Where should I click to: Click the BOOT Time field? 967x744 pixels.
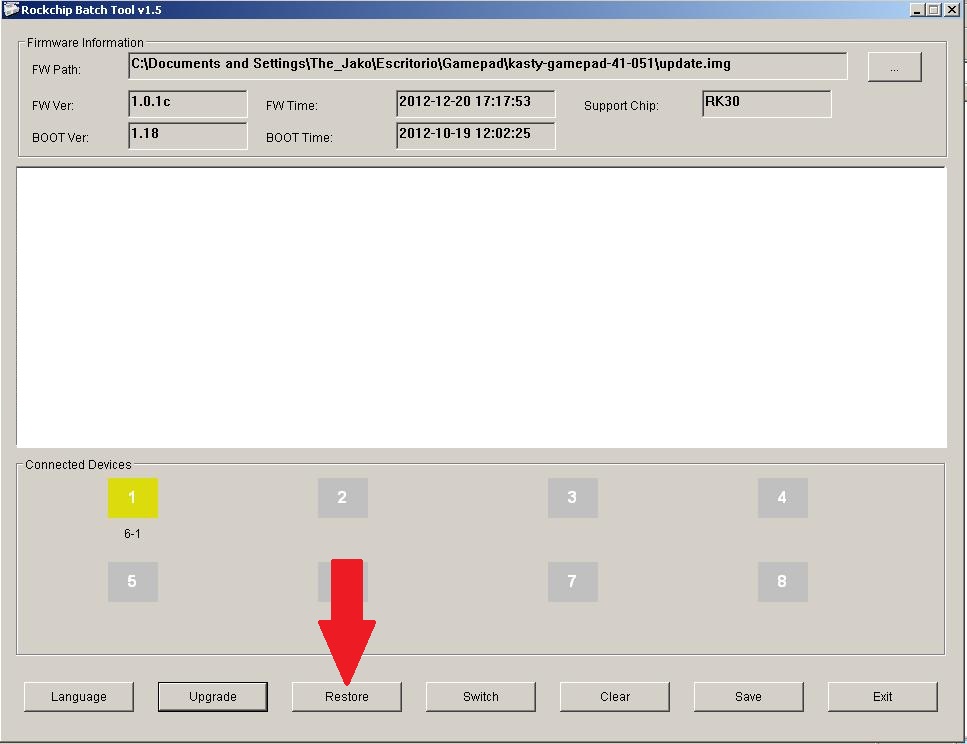tap(475, 136)
